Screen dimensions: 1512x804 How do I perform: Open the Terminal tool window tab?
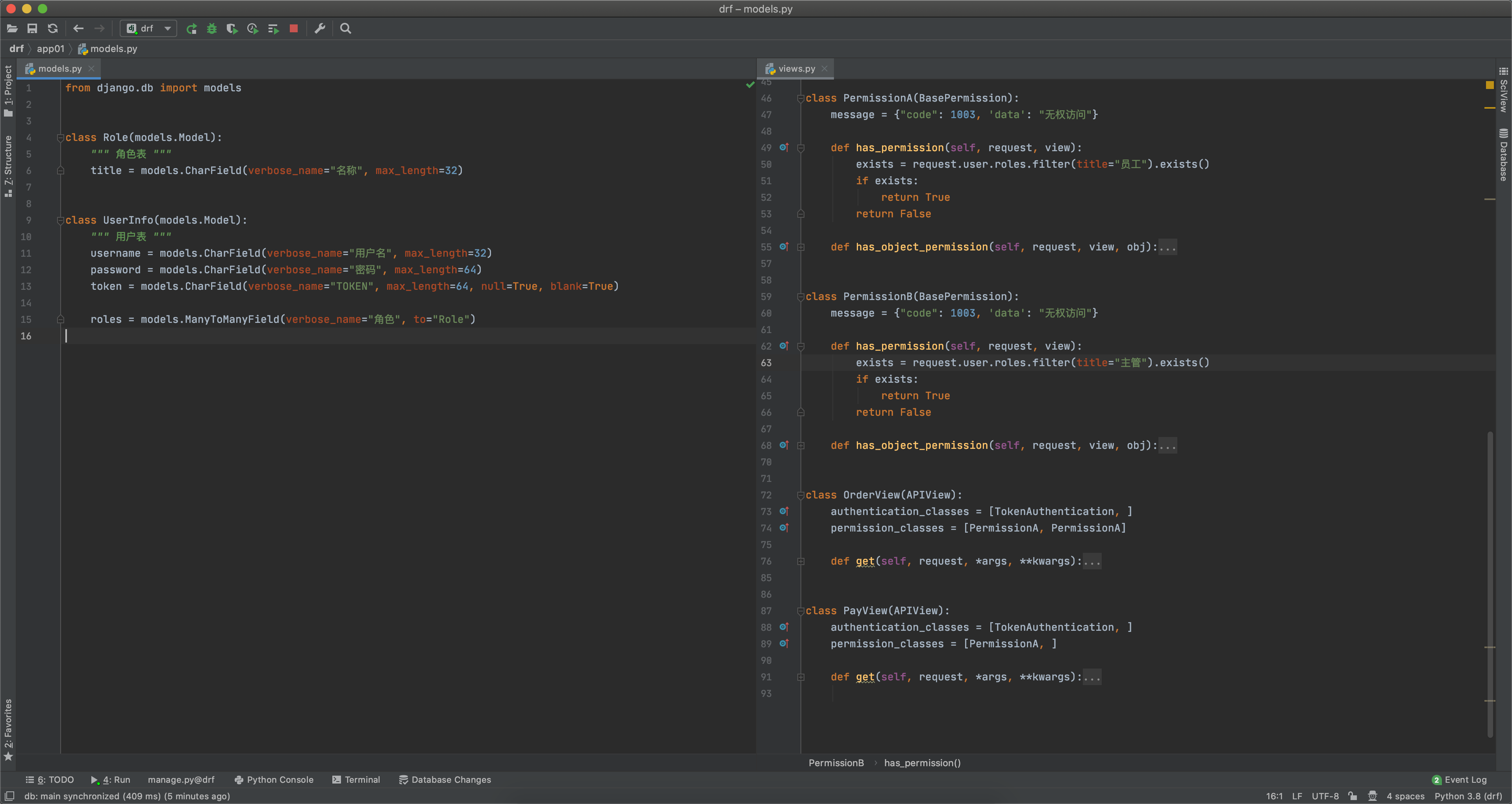[356, 779]
